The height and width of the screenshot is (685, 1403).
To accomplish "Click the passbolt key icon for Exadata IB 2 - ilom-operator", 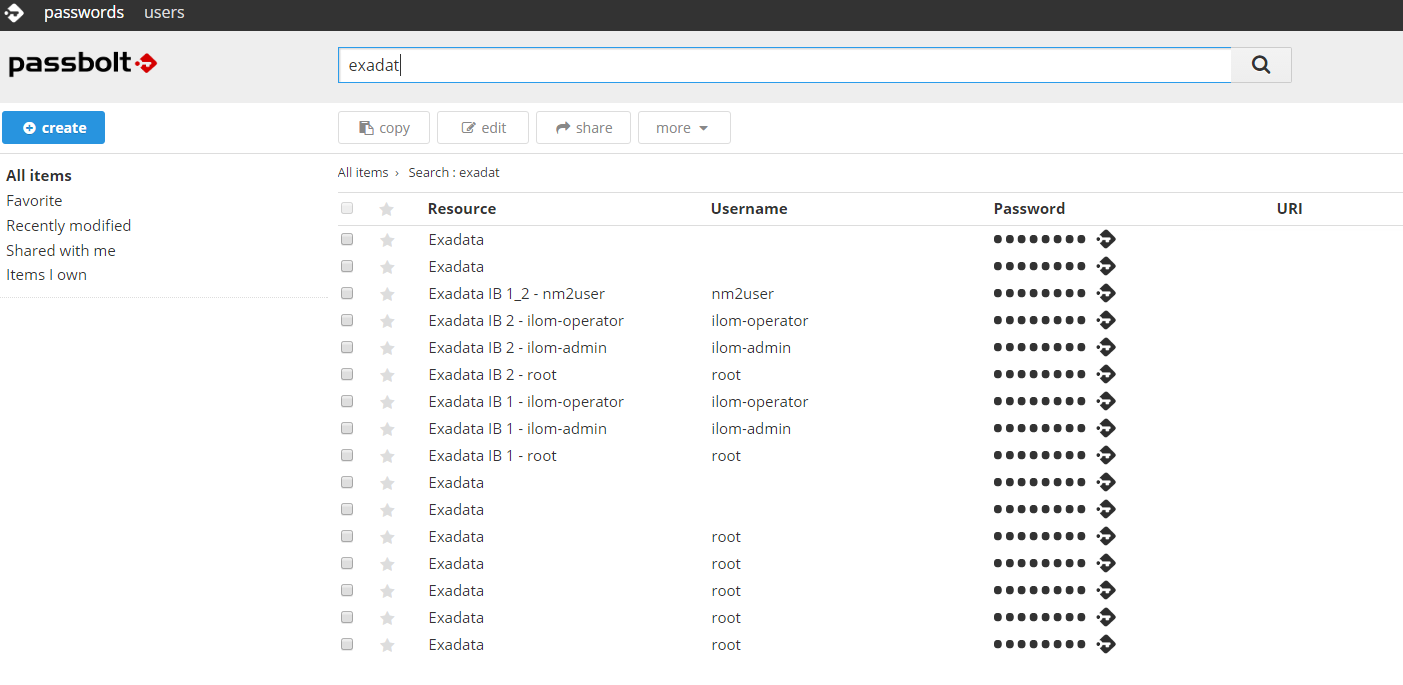I will pyautogui.click(x=1106, y=320).
